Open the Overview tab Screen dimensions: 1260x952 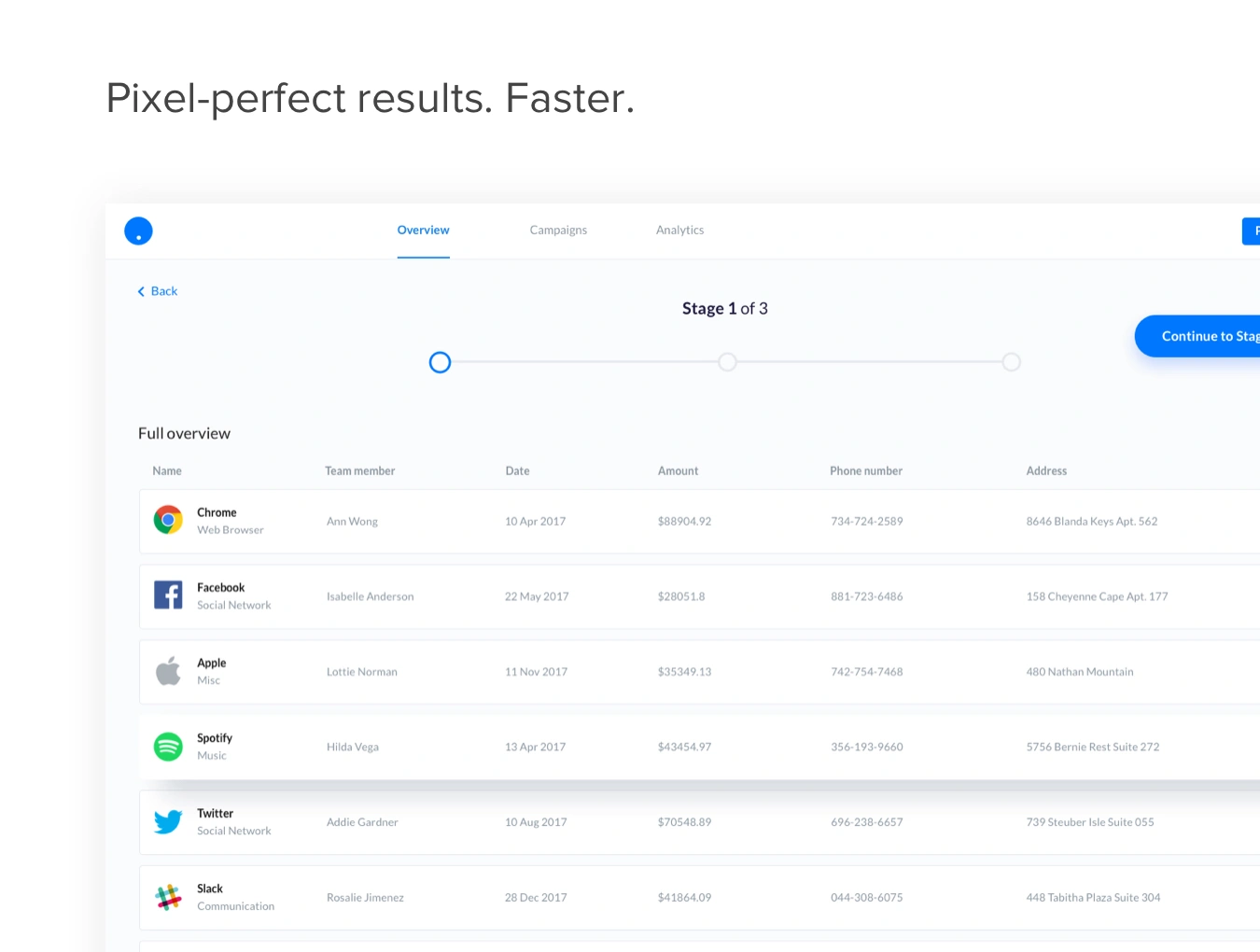pyautogui.click(x=423, y=230)
